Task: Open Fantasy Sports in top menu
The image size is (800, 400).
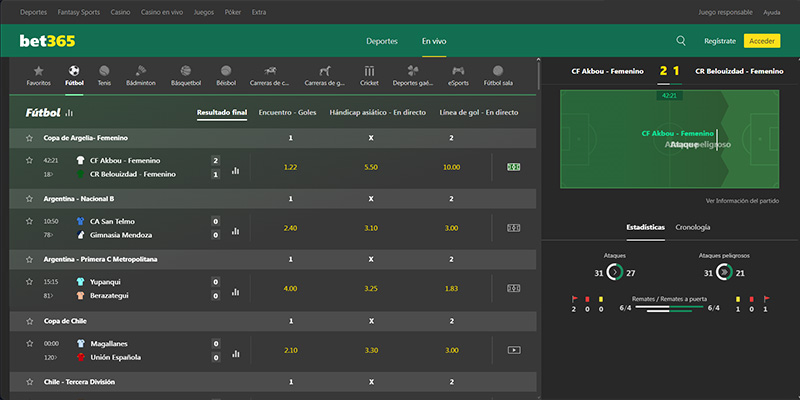Action: 79,12
